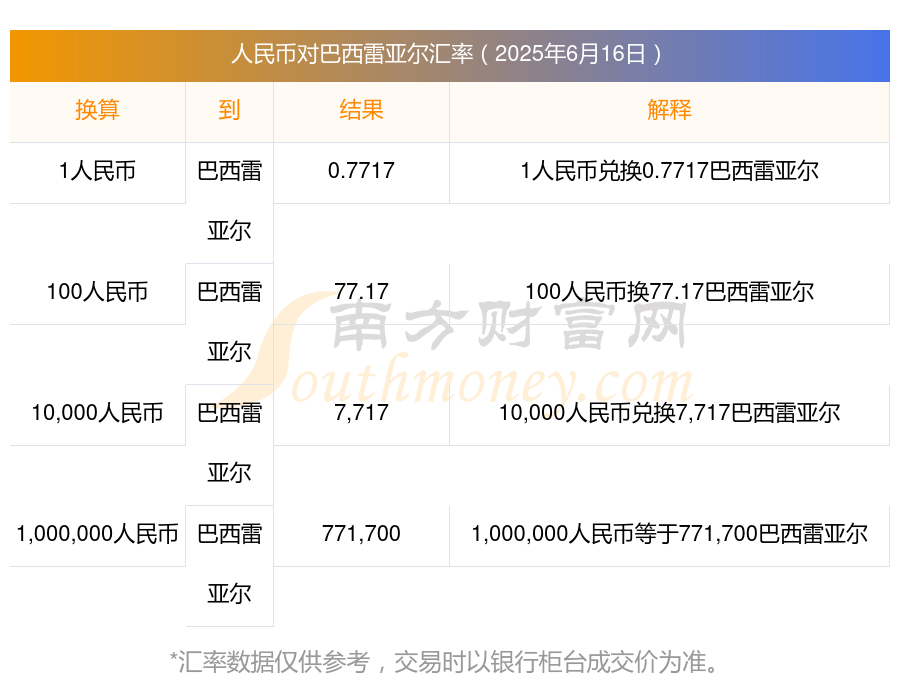The image size is (900, 693).
Task: Click the 巴西雷亚尔 cell in the 100人民币 row
Action: pyautogui.click(x=229, y=322)
